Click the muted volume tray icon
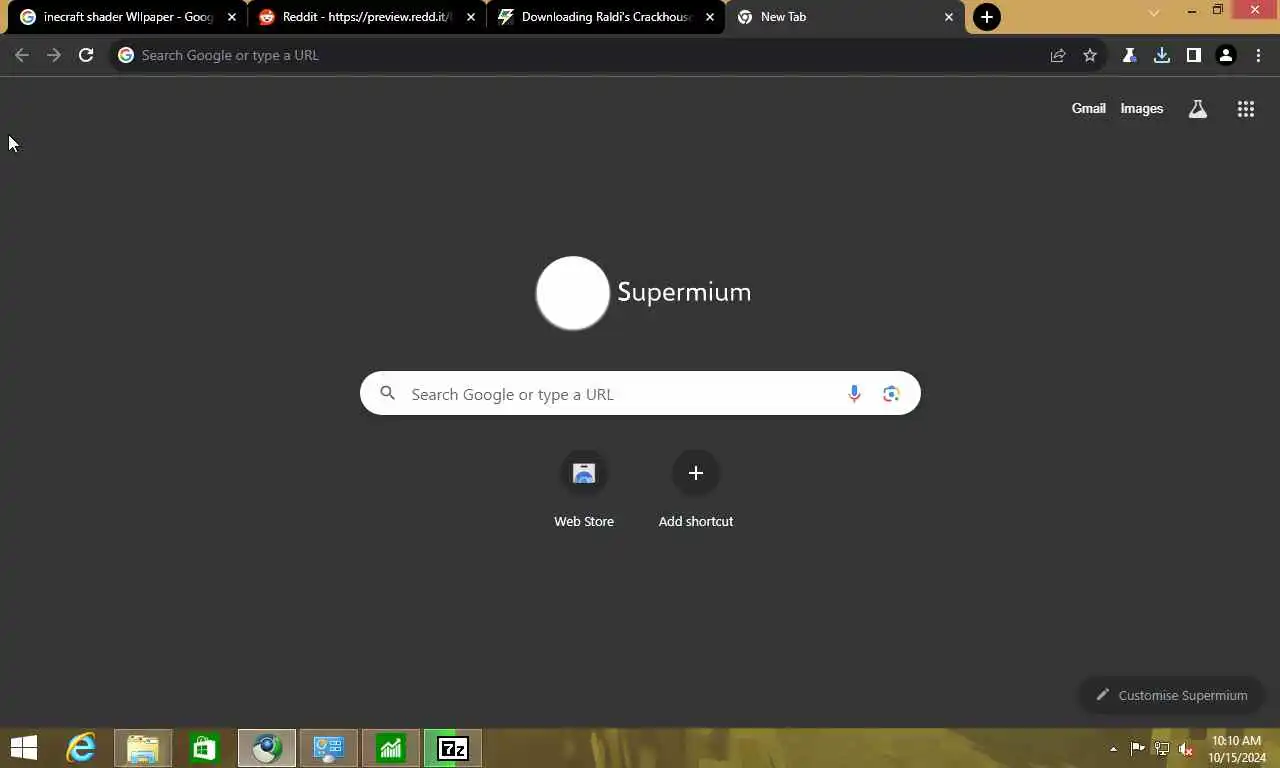Image resolution: width=1280 pixels, height=768 pixels. tap(1186, 749)
